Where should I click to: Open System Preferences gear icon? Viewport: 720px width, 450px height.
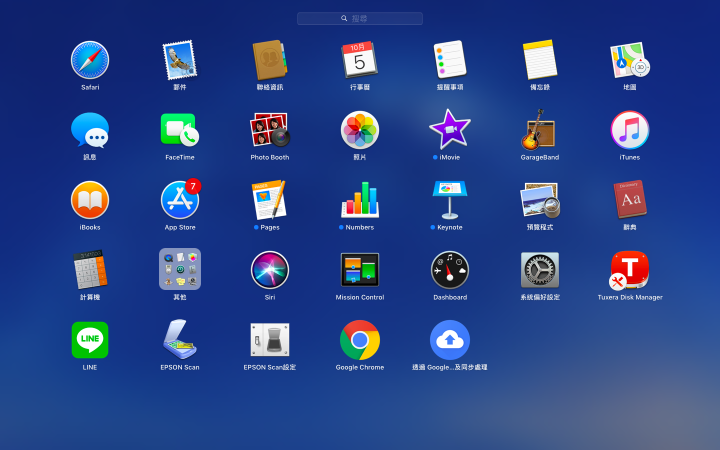click(x=540, y=270)
